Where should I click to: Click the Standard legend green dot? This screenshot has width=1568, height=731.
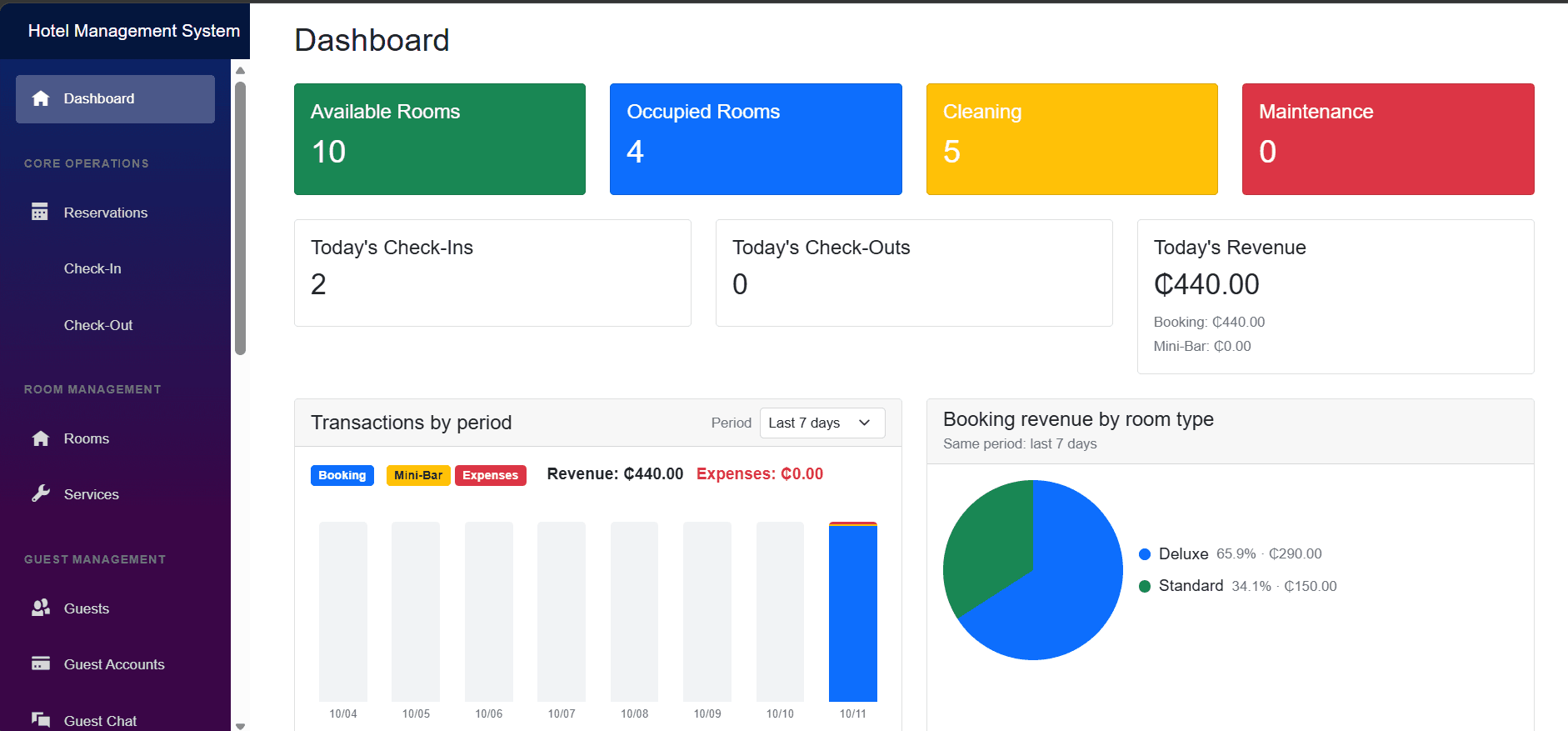(1145, 586)
